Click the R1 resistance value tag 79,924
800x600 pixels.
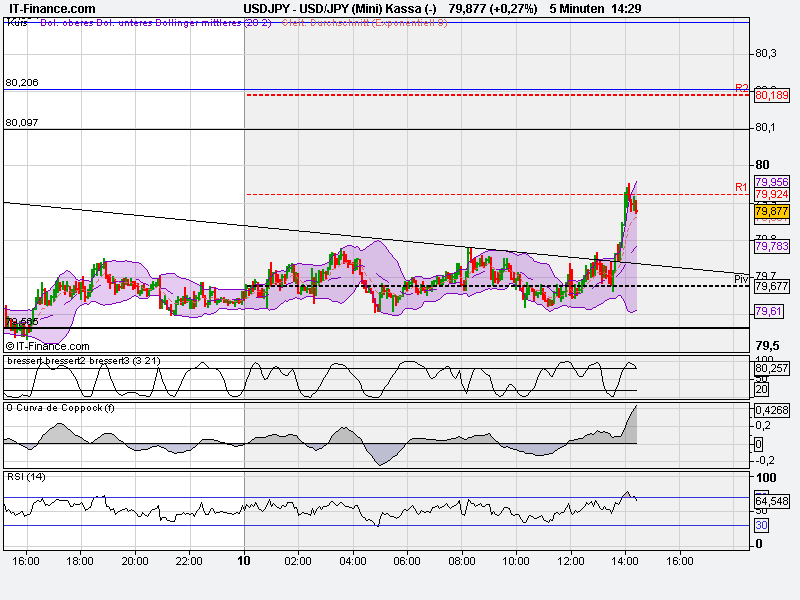point(771,194)
